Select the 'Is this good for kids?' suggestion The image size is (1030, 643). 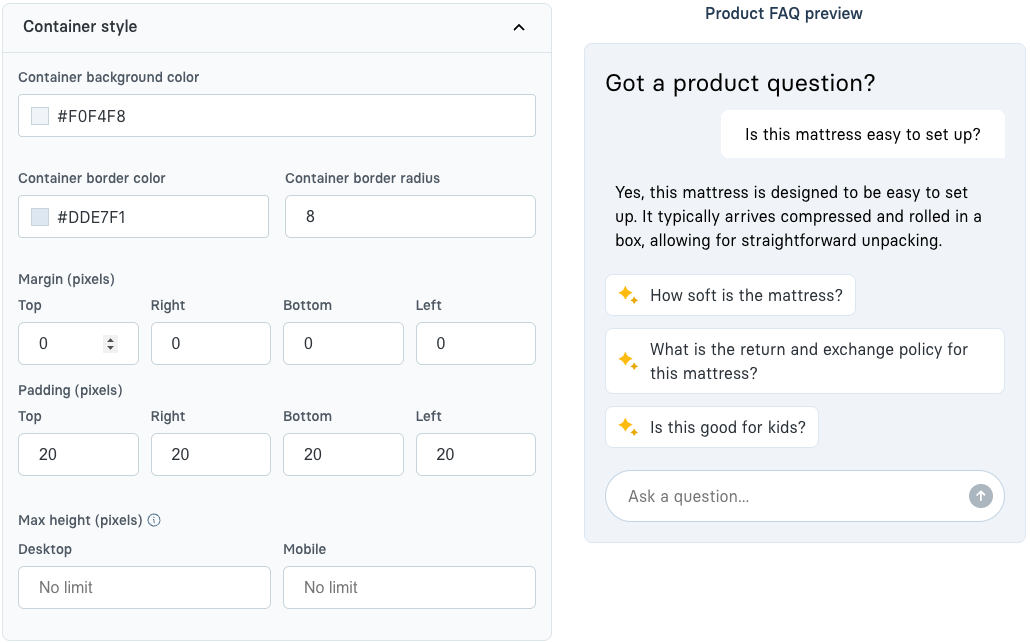712,427
